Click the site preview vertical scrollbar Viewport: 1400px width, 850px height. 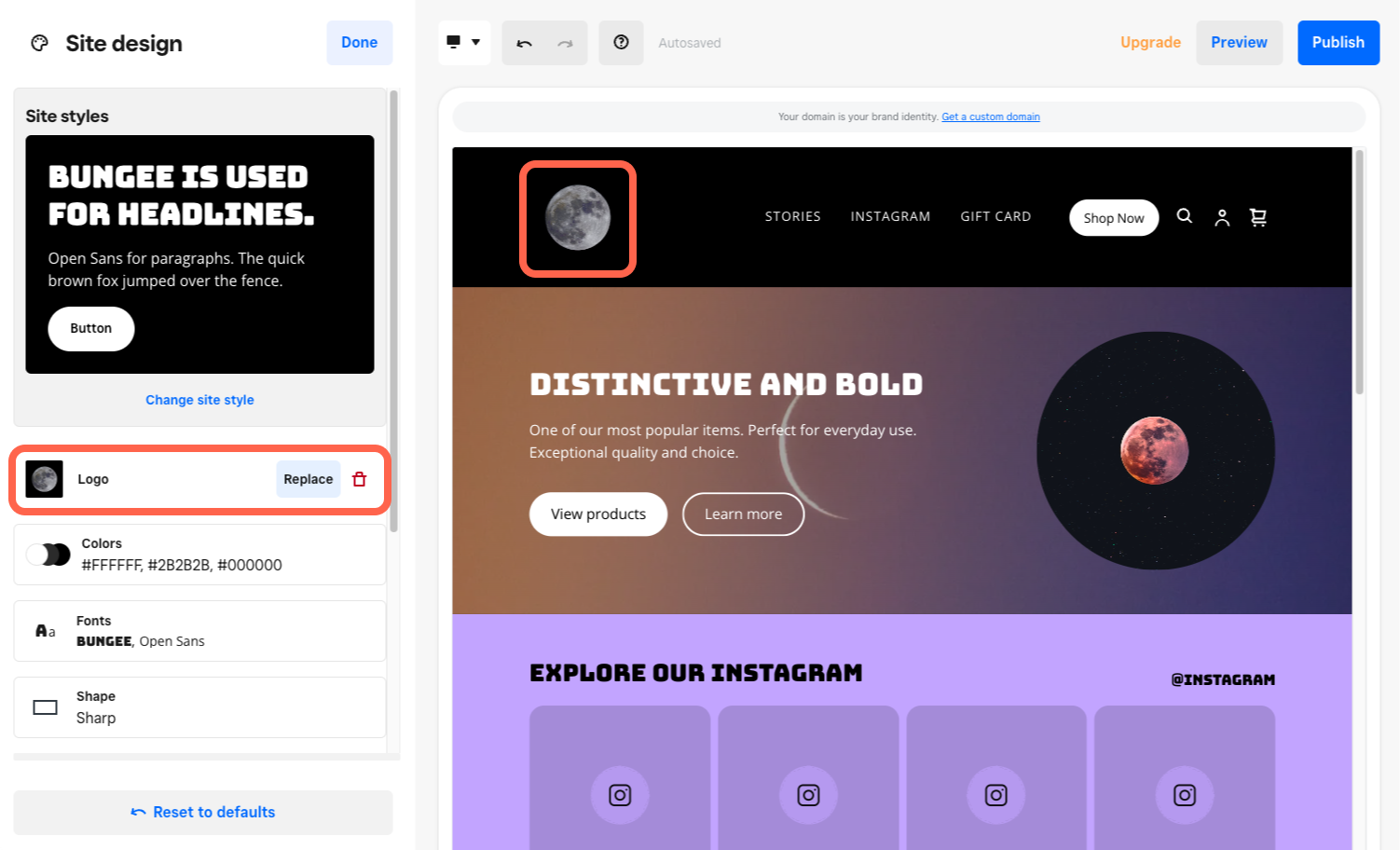[x=1359, y=272]
